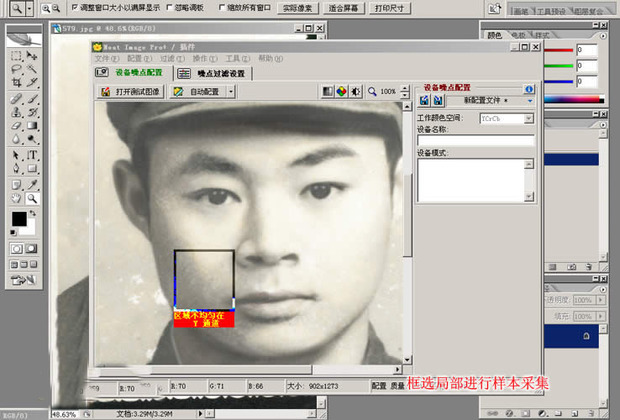Toggle 调整窗口大小以满屏显示 checkbox
Screen dimensions: 620x420
point(74,7)
